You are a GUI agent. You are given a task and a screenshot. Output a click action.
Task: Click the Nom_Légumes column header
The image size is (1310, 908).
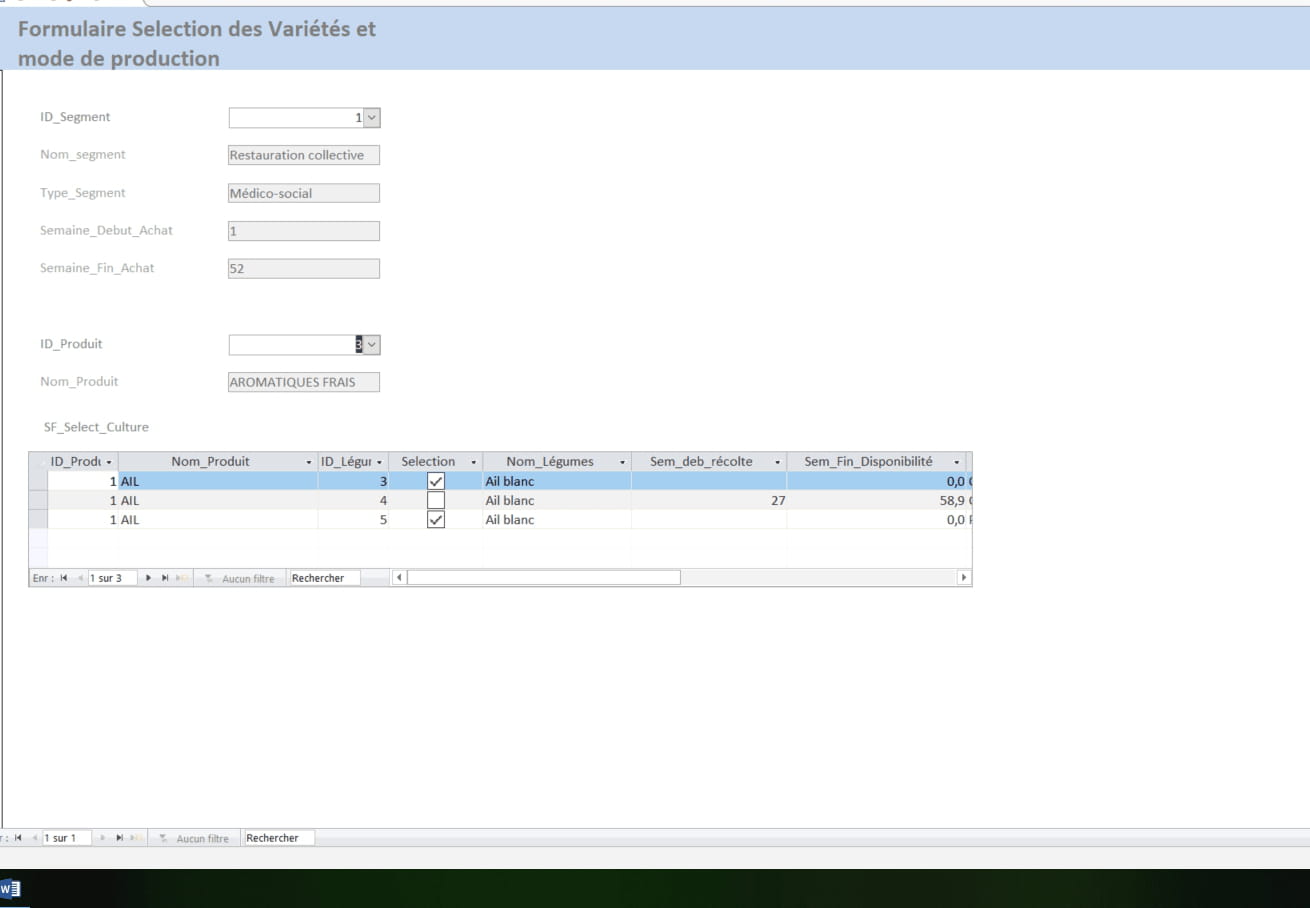click(x=549, y=461)
